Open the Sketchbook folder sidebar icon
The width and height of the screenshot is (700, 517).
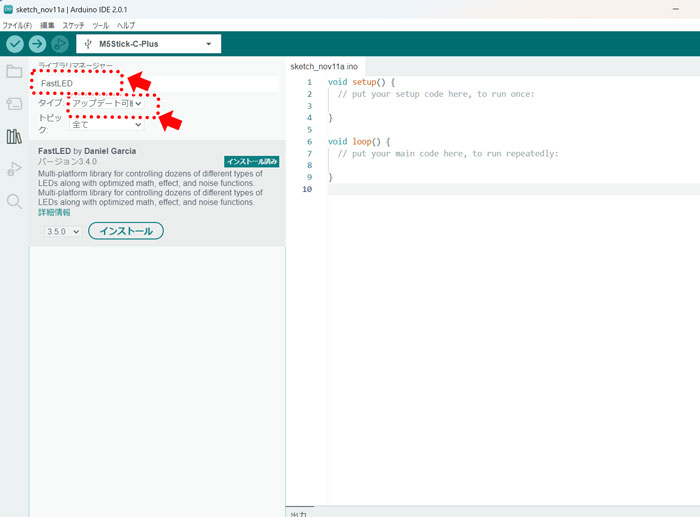click(x=14, y=71)
